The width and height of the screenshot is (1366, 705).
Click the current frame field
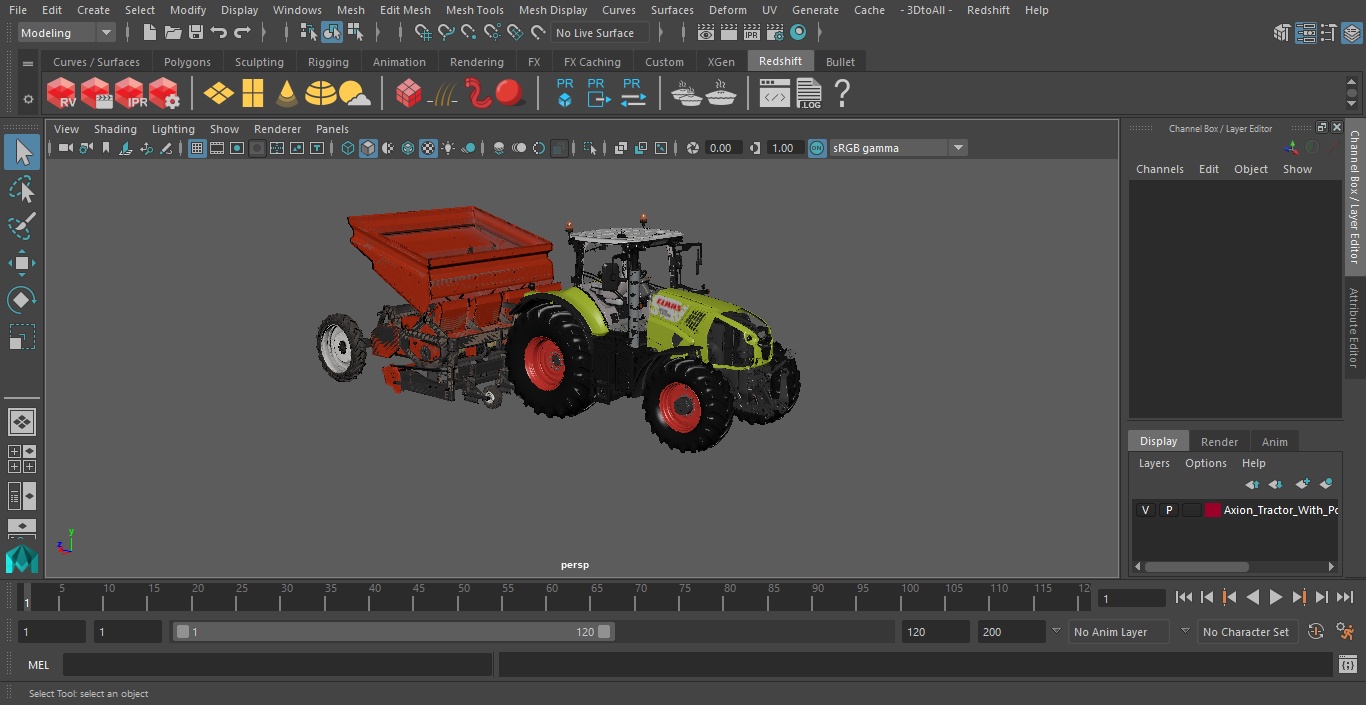pyautogui.click(x=1131, y=598)
